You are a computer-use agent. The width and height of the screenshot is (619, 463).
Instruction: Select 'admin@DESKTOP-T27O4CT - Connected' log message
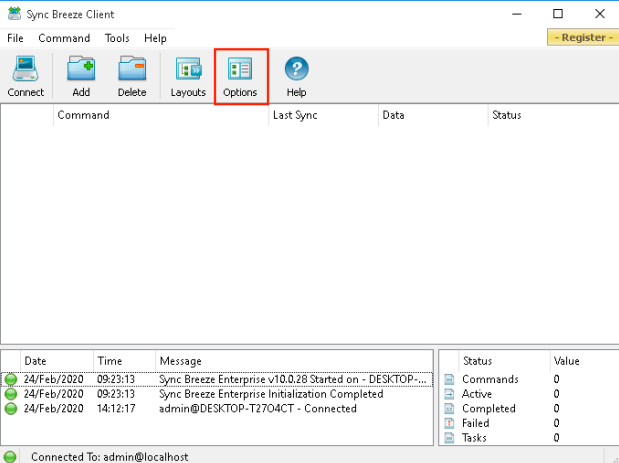pyautogui.click(x=258, y=409)
